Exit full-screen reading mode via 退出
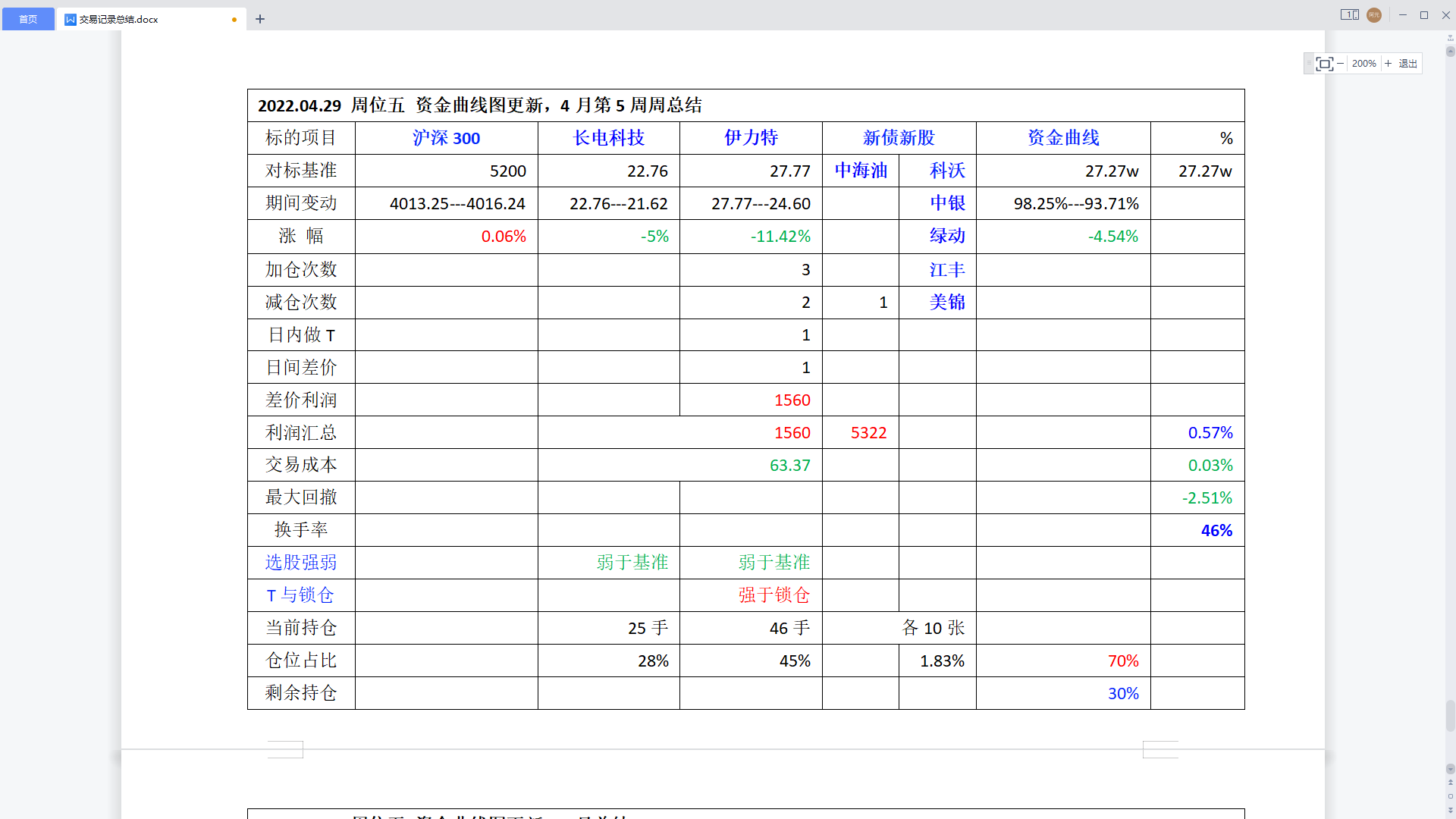Image resolution: width=1456 pixels, height=819 pixels. pyautogui.click(x=1408, y=64)
